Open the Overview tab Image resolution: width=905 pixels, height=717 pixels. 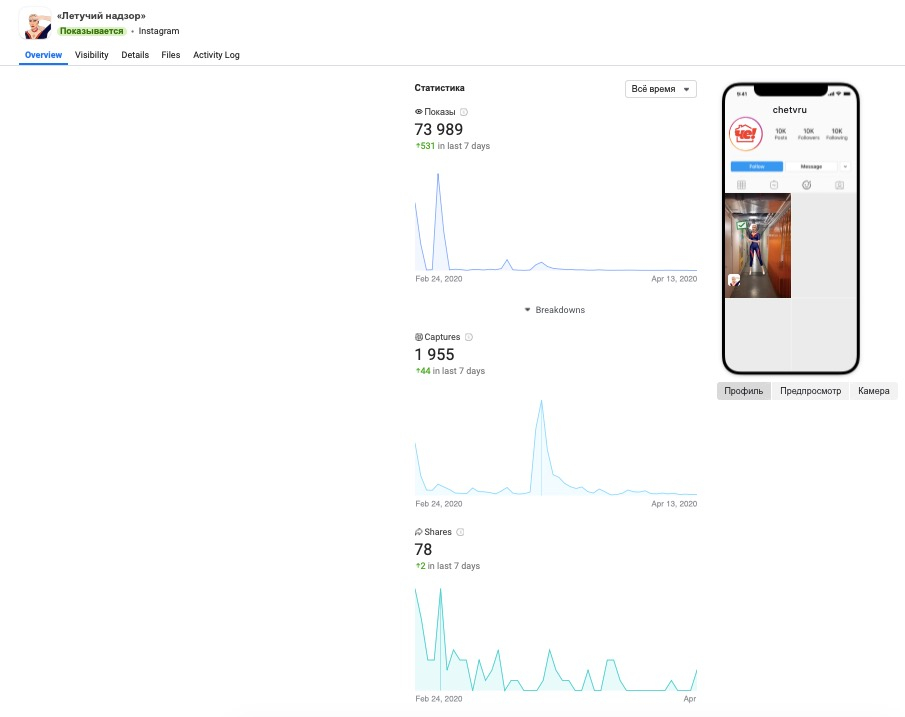coord(43,55)
